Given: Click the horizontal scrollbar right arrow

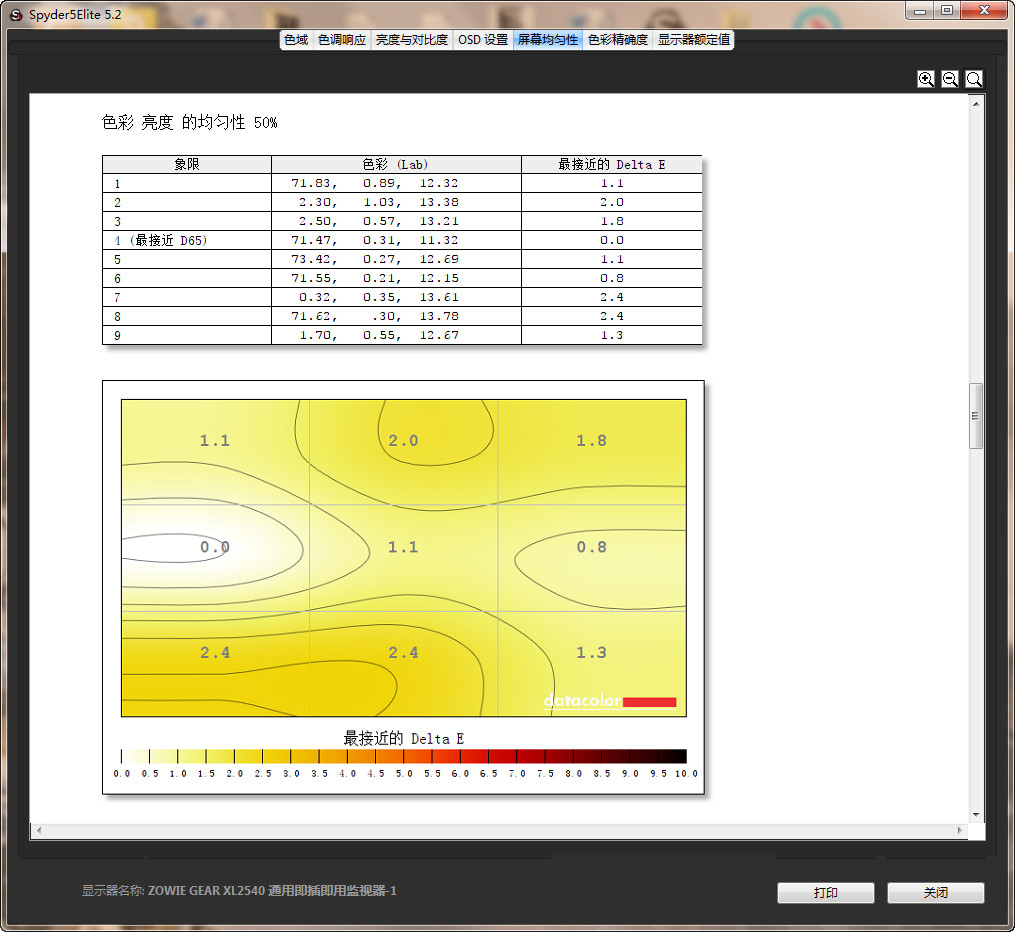Looking at the screenshot, I should [x=959, y=830].
